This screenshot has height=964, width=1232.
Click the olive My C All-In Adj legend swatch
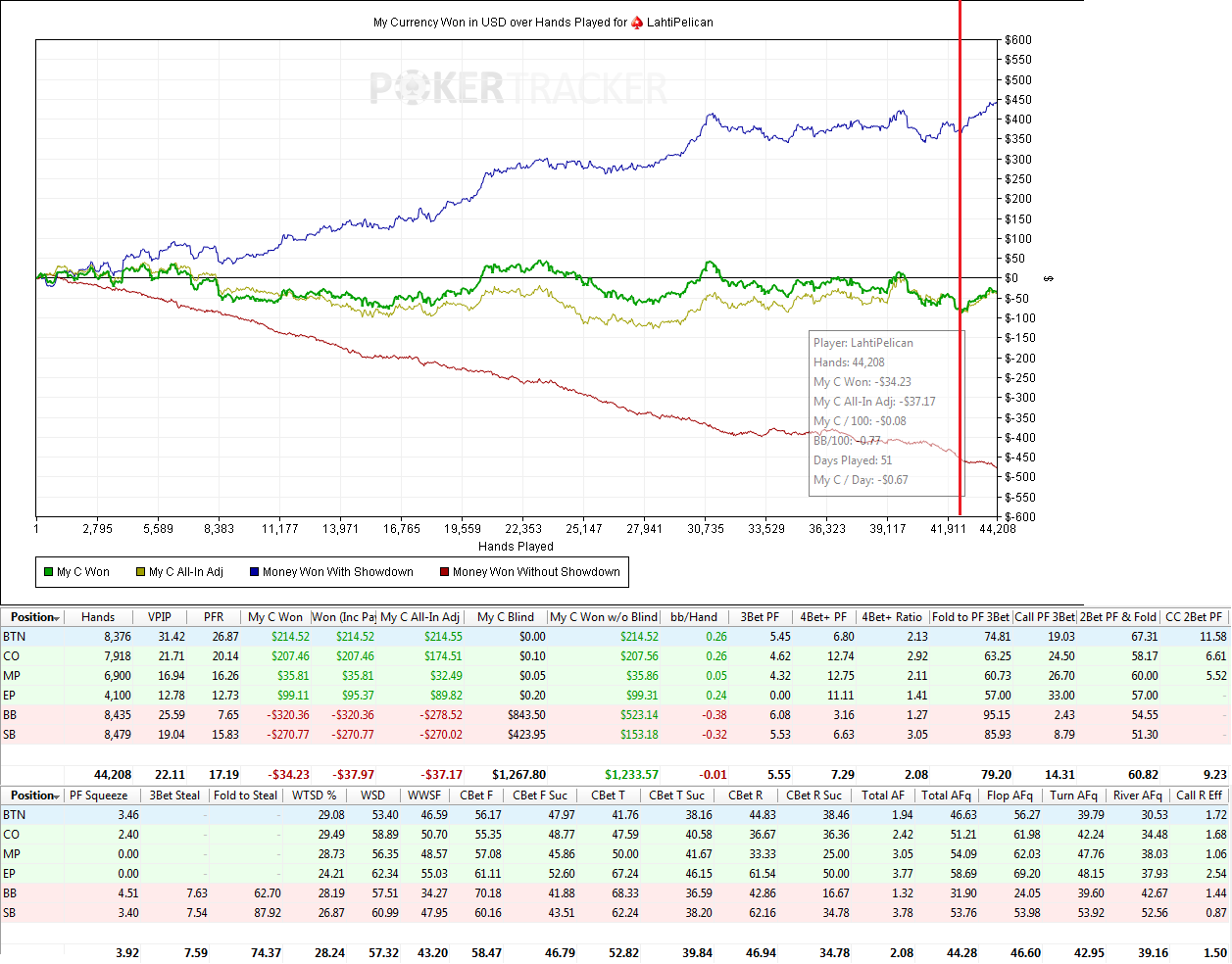(140, 572)
